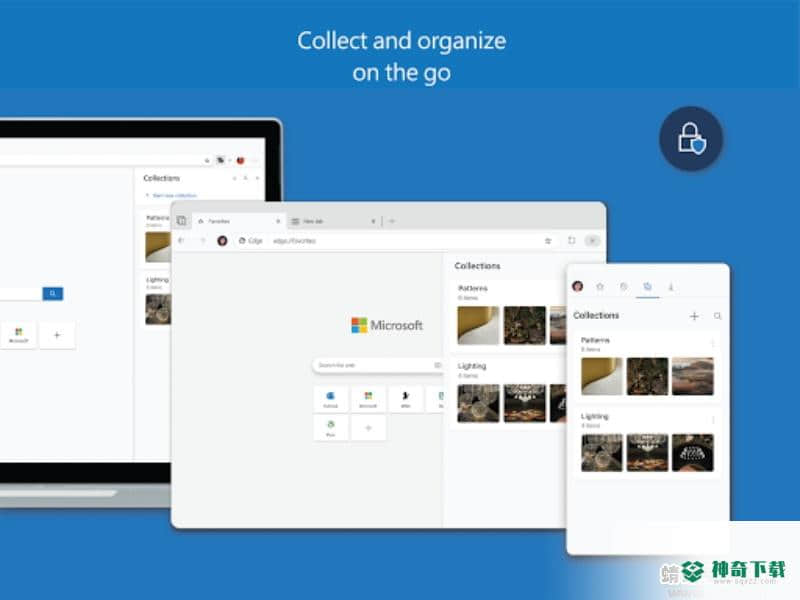Open glass globes thumbnail in mobile panel

click(602, 453)
